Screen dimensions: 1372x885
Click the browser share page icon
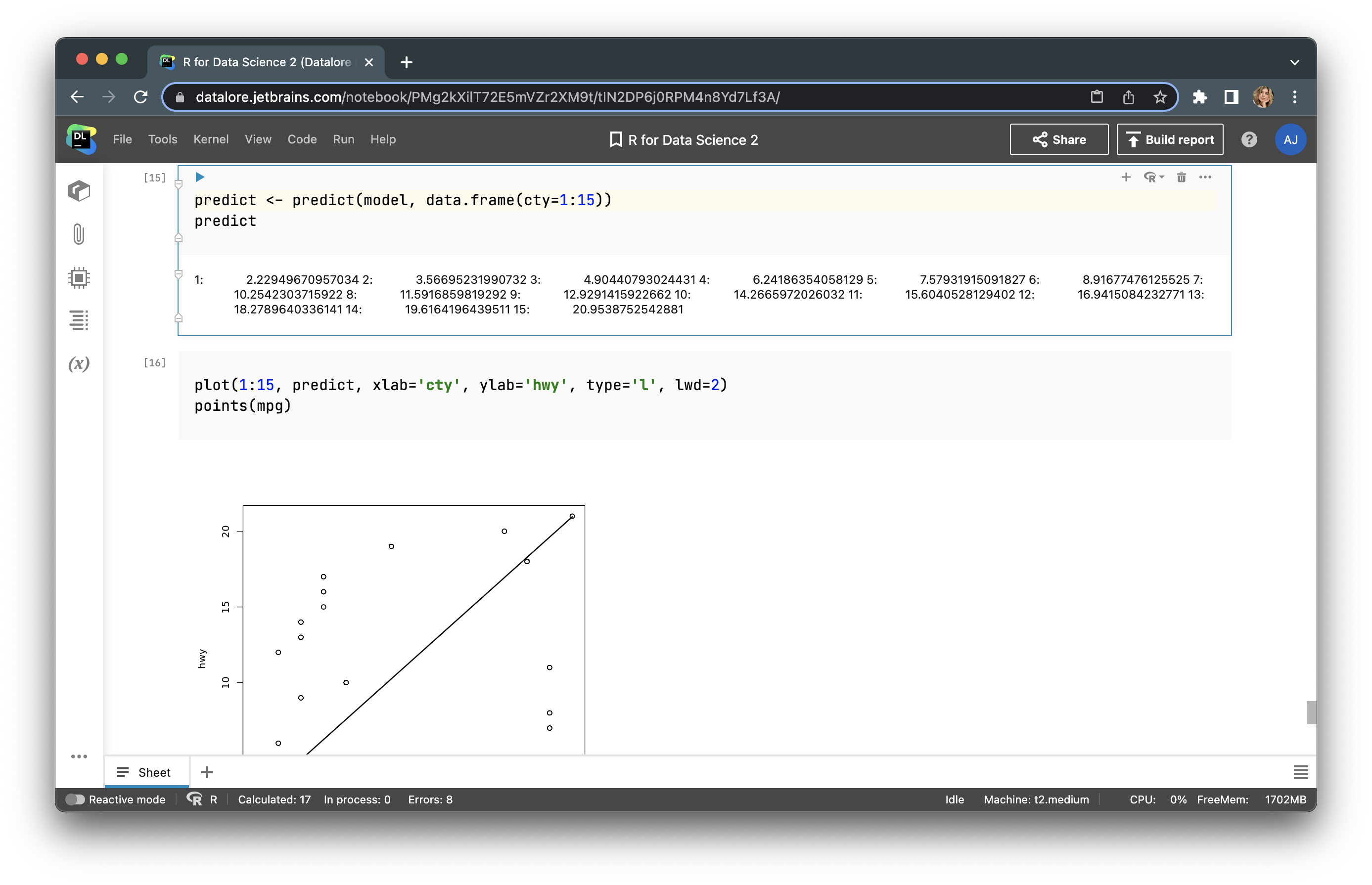point(1128,96)
